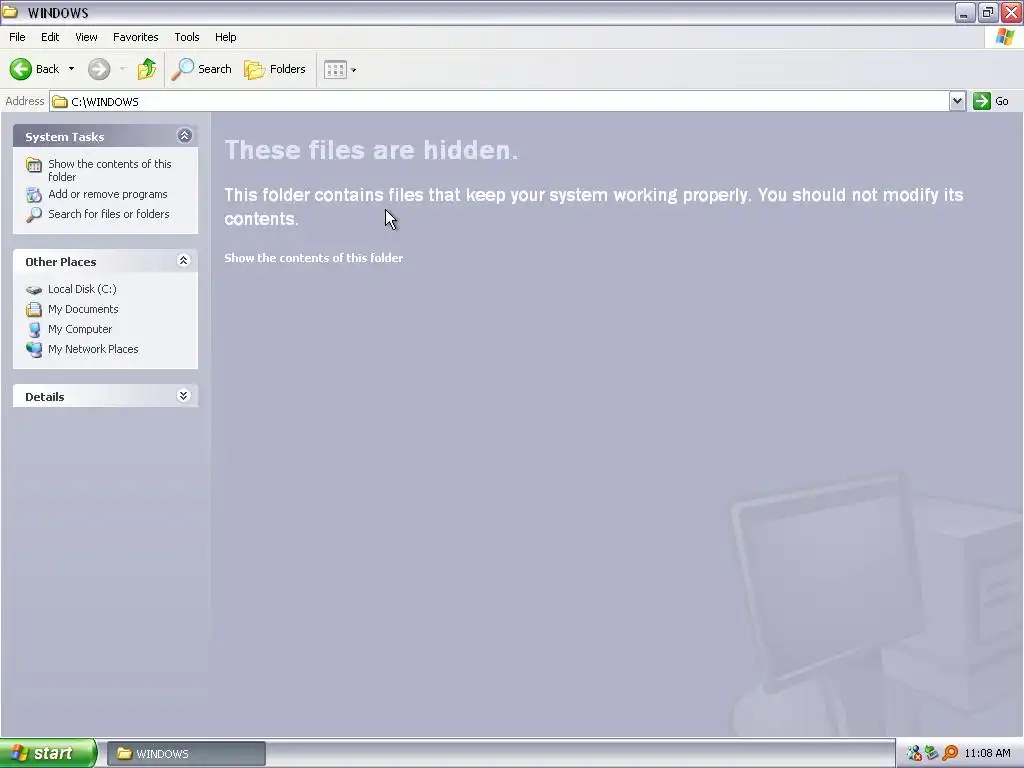Viewport: 1024px width, 768px height.
Task: Click the Details header text
Action: 44,397
